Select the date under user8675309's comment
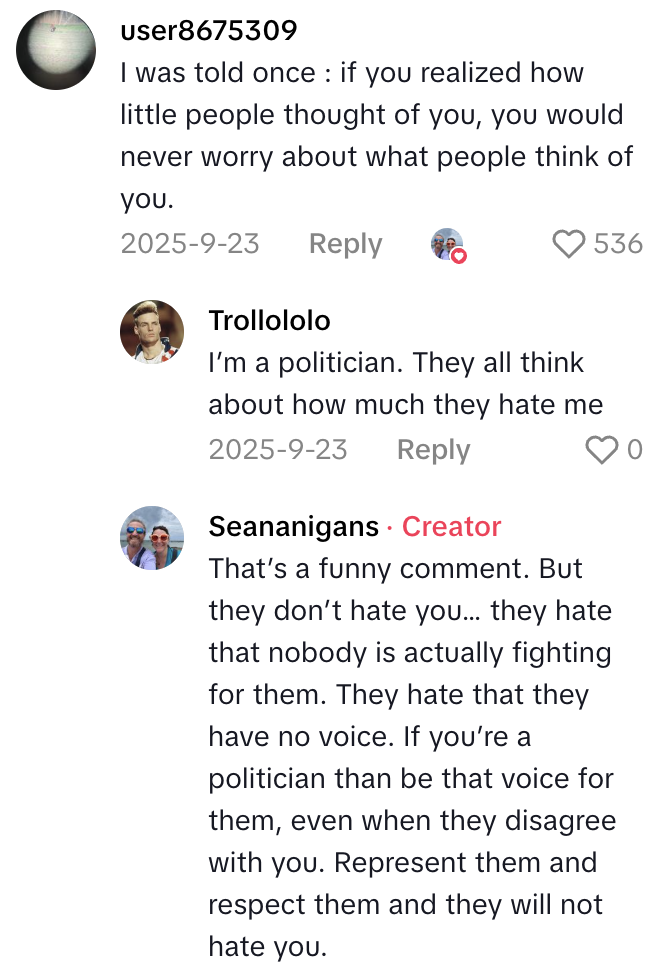 coord(189,244)
